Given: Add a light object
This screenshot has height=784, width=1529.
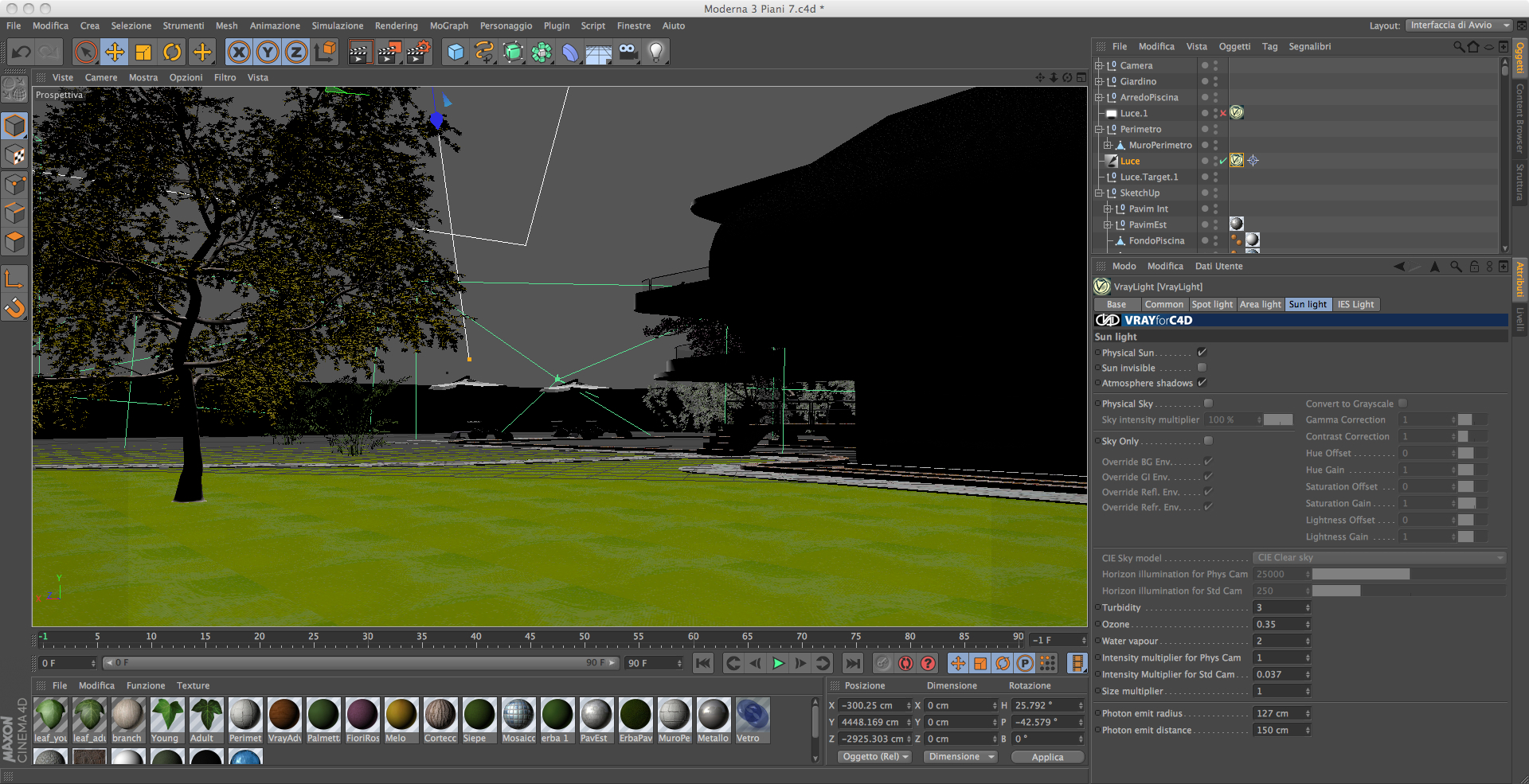Looking at the screenshot, I should pos(656,53).
